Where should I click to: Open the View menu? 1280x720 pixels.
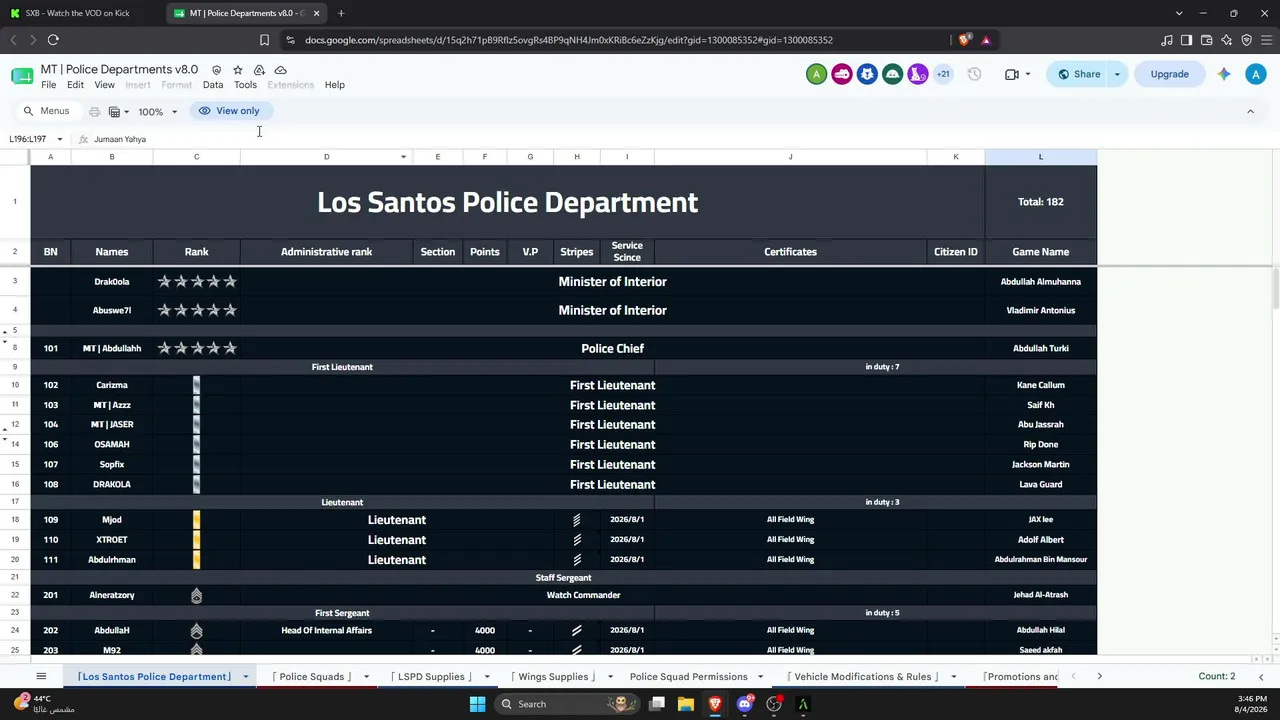click(x=104, y=85)
